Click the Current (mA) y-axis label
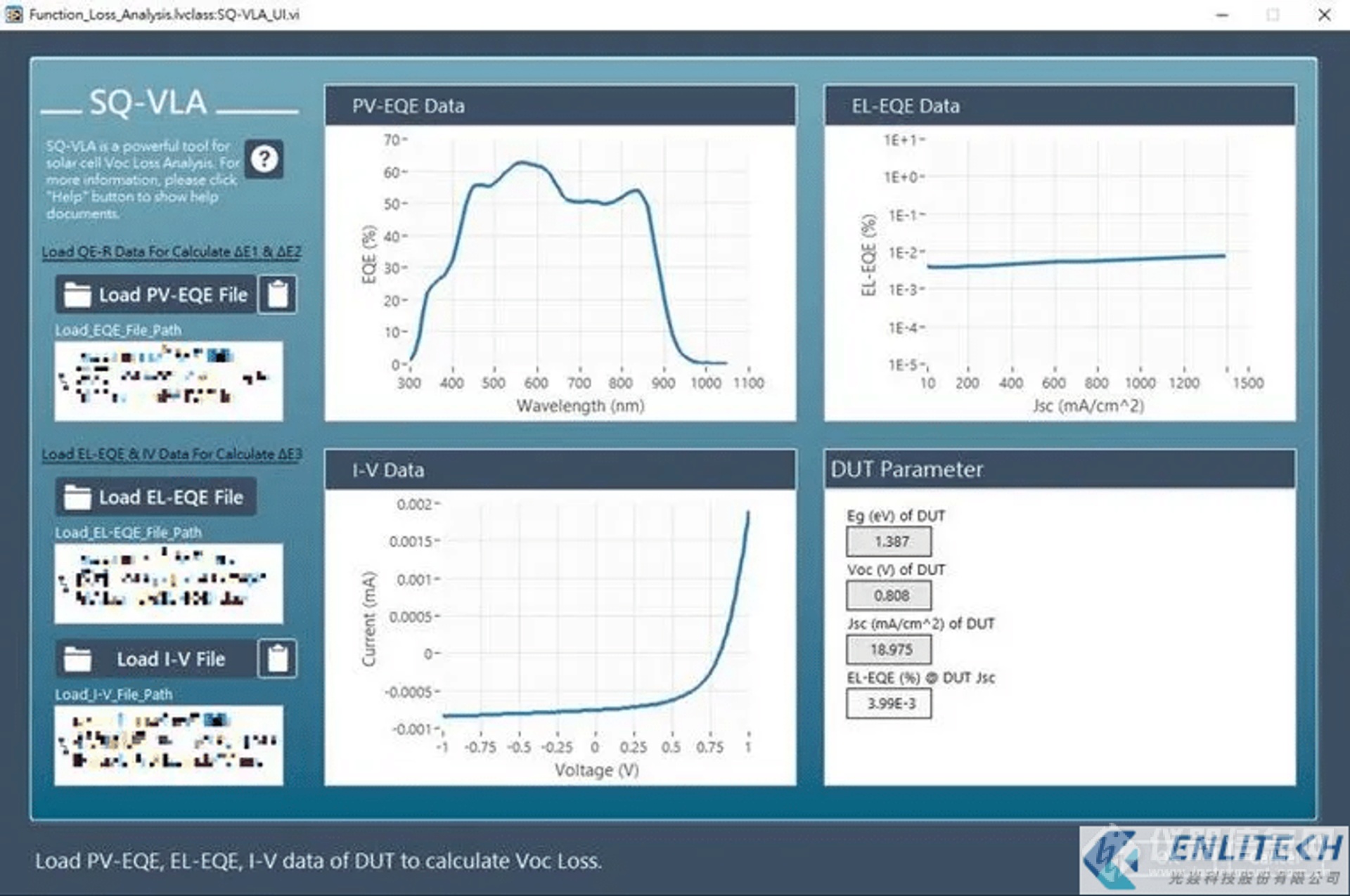This screenshot has height=896, width=1350. click(x=369, y=618)
